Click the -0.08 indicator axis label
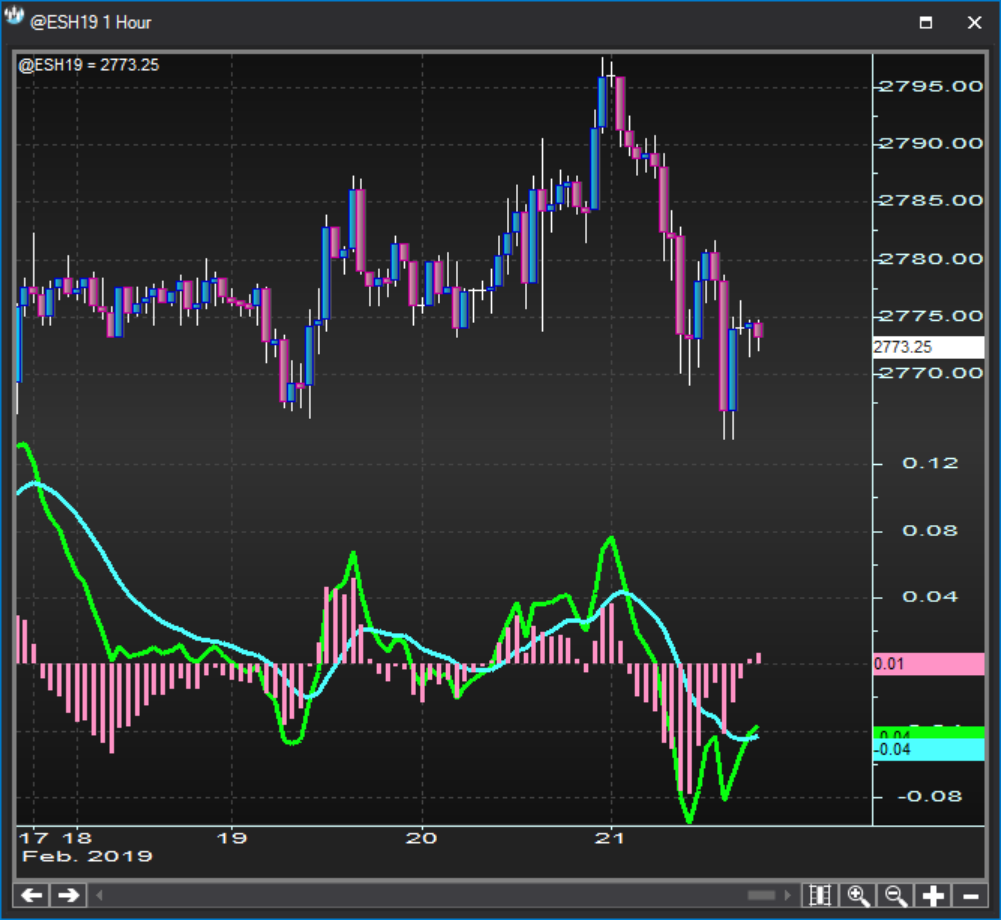Image resolution: width=1001 pixels, height=920 pixels. point(930,797)
